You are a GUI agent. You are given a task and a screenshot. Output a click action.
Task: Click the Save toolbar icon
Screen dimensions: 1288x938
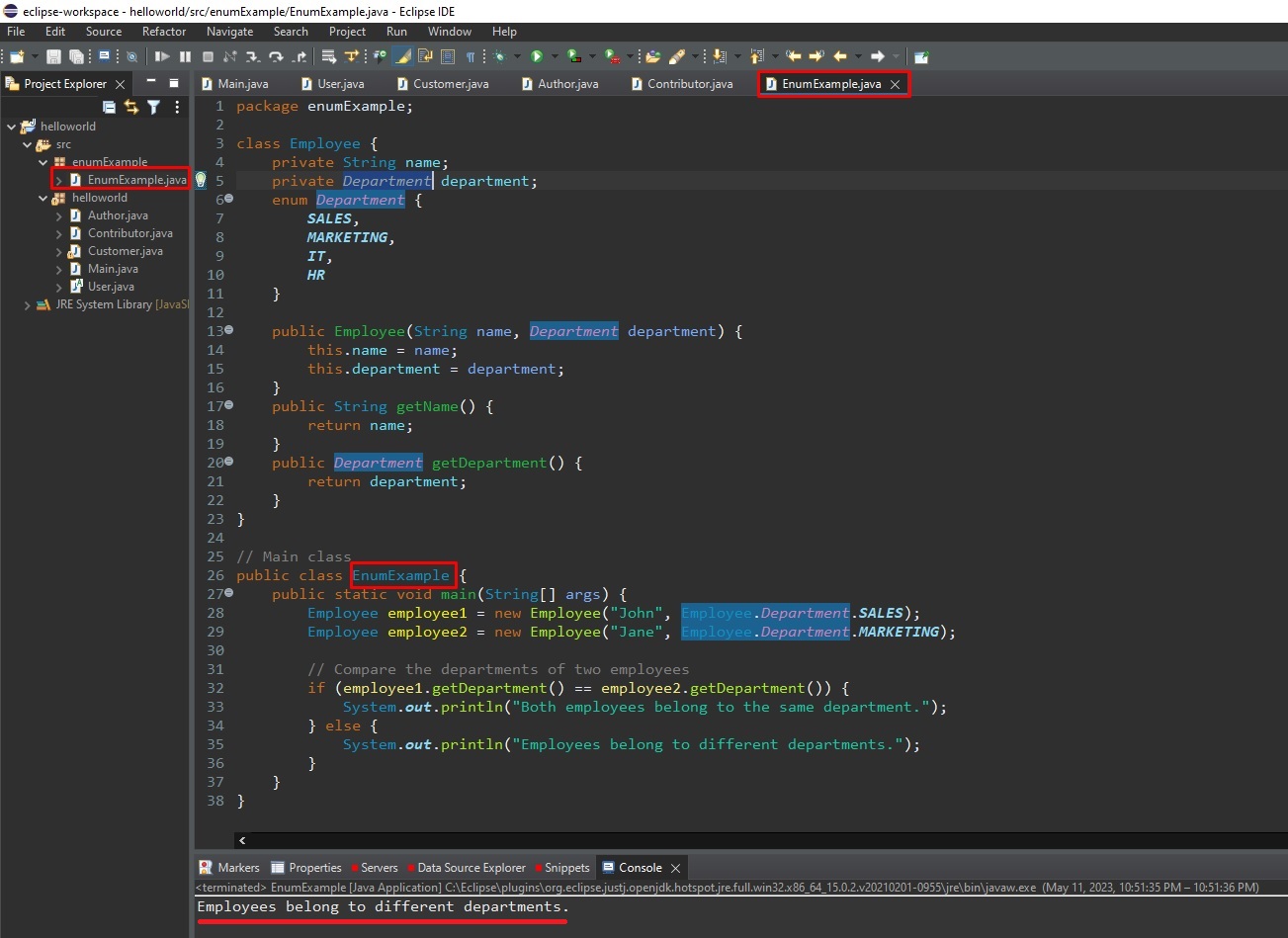point(53,57)
